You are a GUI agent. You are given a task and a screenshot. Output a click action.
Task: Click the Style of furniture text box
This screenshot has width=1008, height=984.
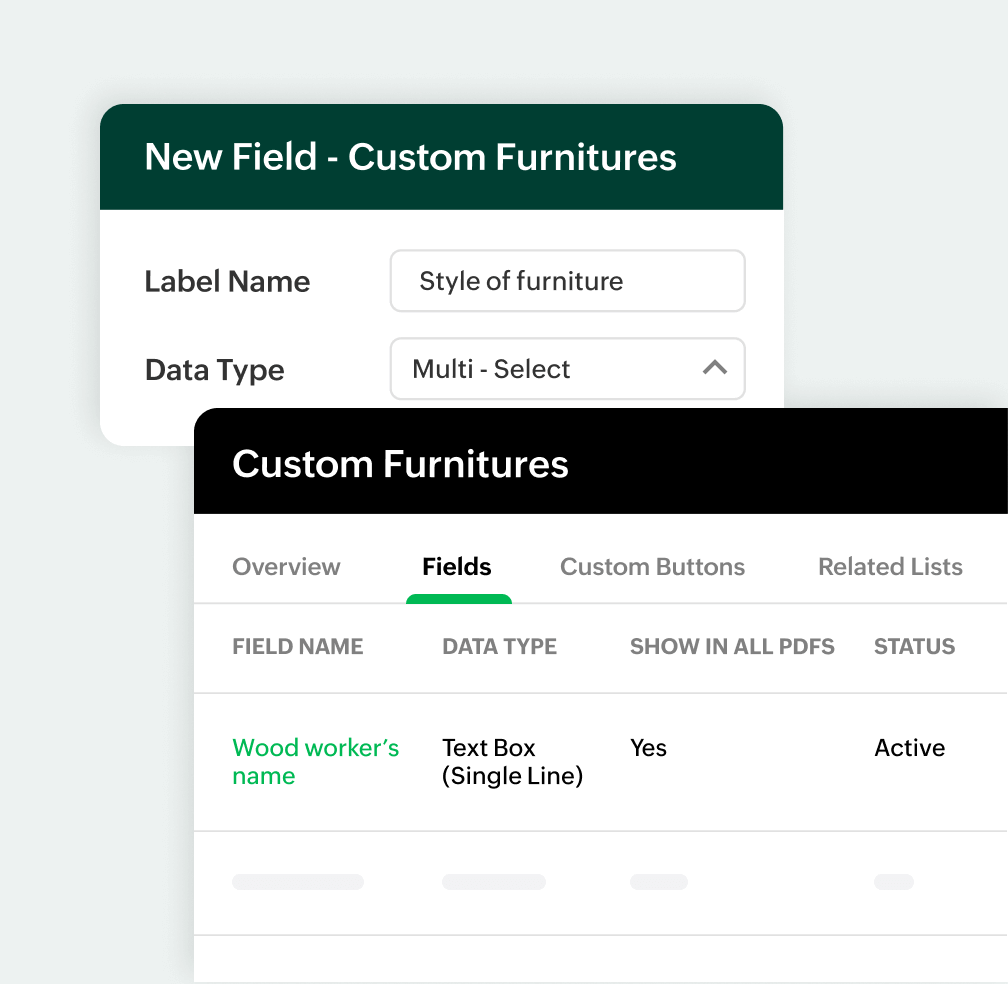tap(567, 281)
